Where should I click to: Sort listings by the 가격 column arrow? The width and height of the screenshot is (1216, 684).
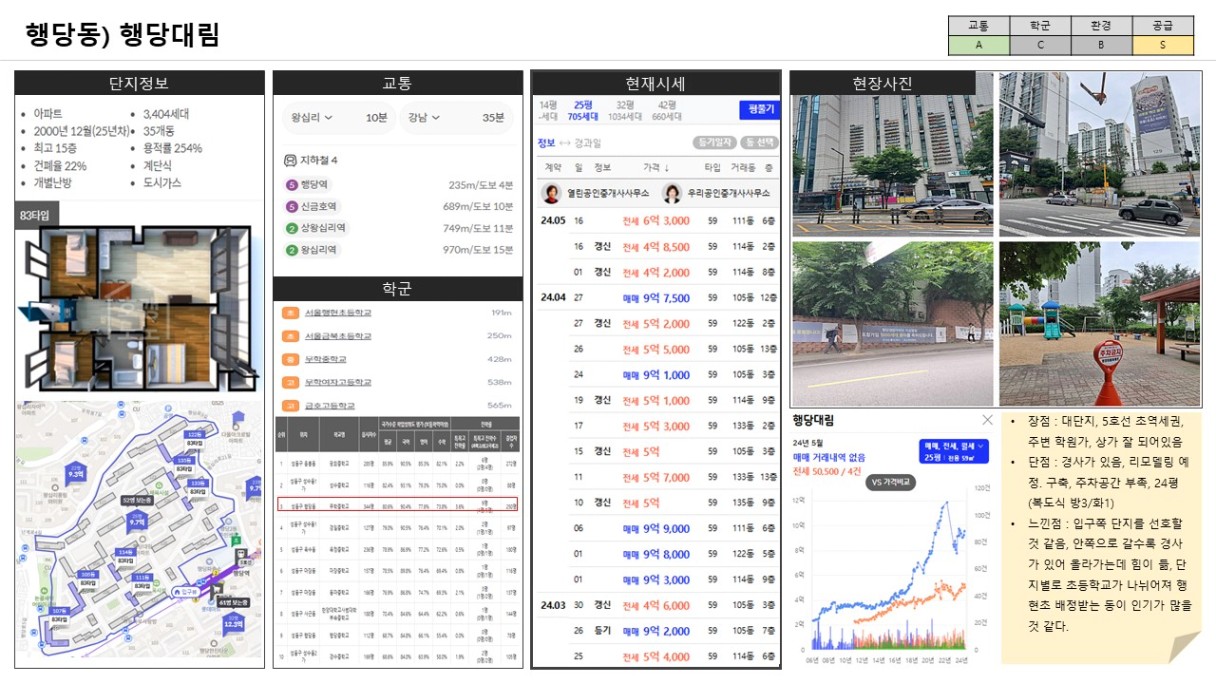[x=667, y=168]
